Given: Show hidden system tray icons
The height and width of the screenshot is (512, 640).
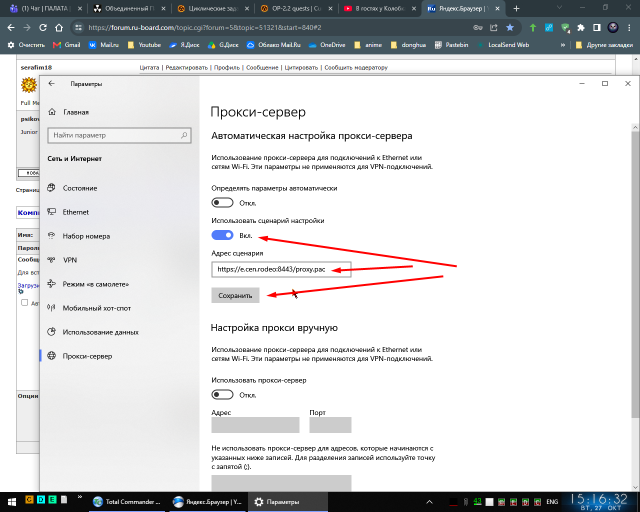Looking at the screenshot, I should (x=429, y=502).
